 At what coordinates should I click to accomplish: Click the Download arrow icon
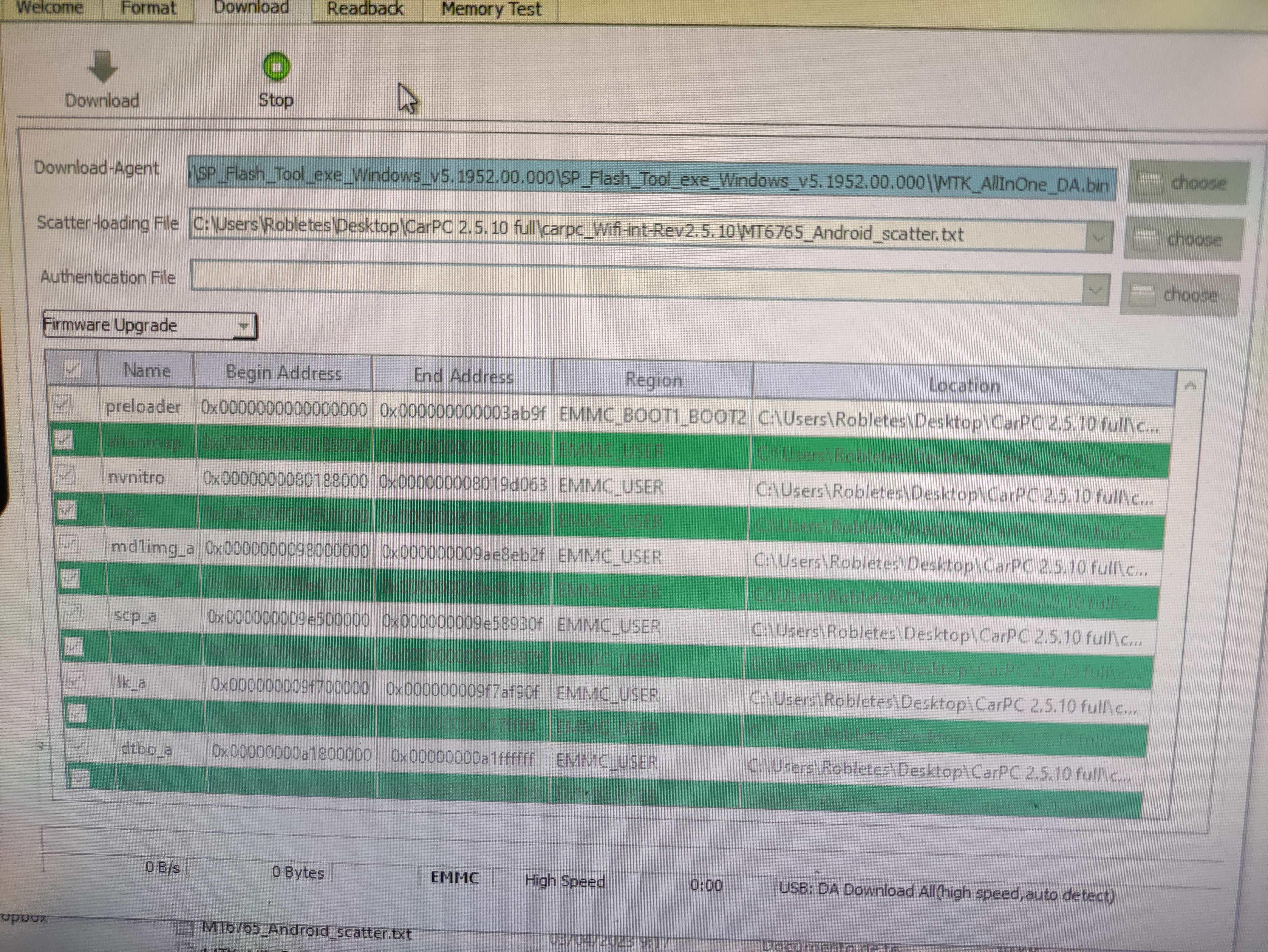(103, 67)
